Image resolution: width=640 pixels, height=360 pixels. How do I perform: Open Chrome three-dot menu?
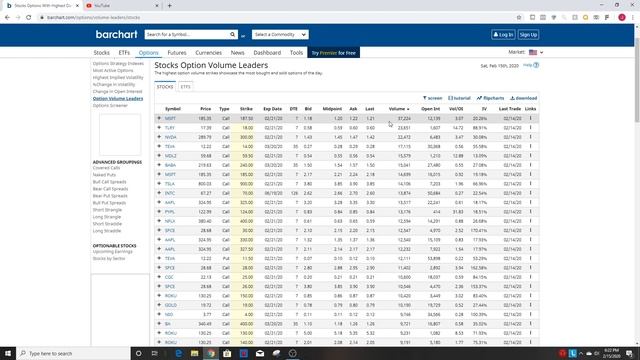(633, 18)
